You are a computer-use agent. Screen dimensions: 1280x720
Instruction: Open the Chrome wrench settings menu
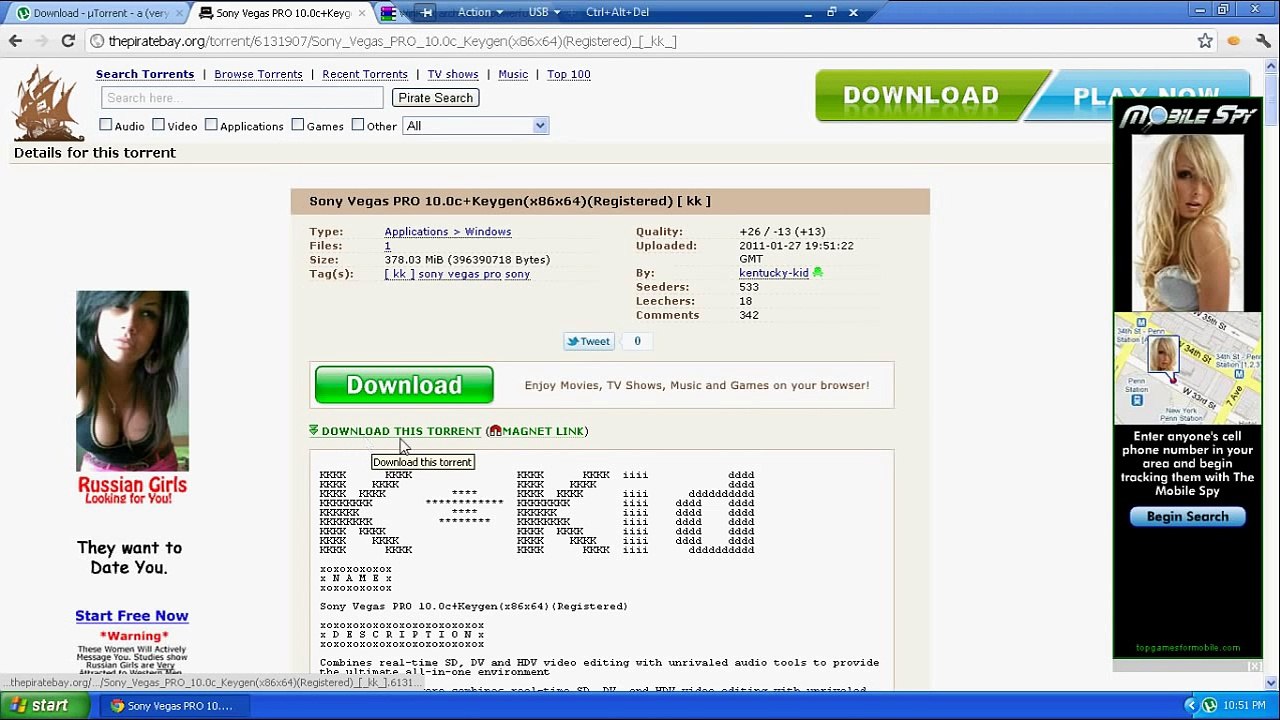[x=1262, y=41]
